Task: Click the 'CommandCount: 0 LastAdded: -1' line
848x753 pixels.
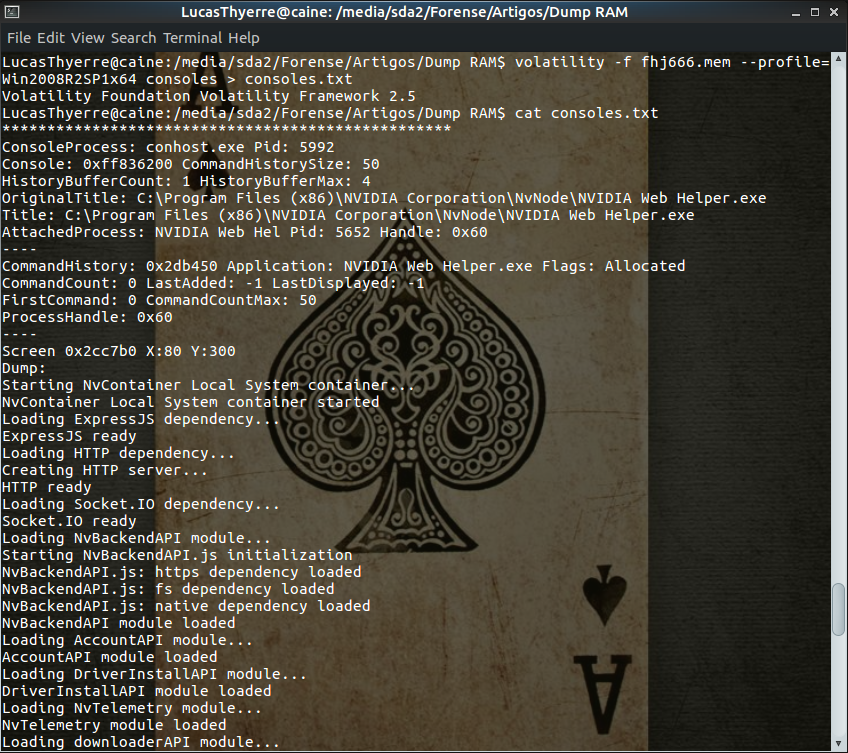Action: coord(213,283)
